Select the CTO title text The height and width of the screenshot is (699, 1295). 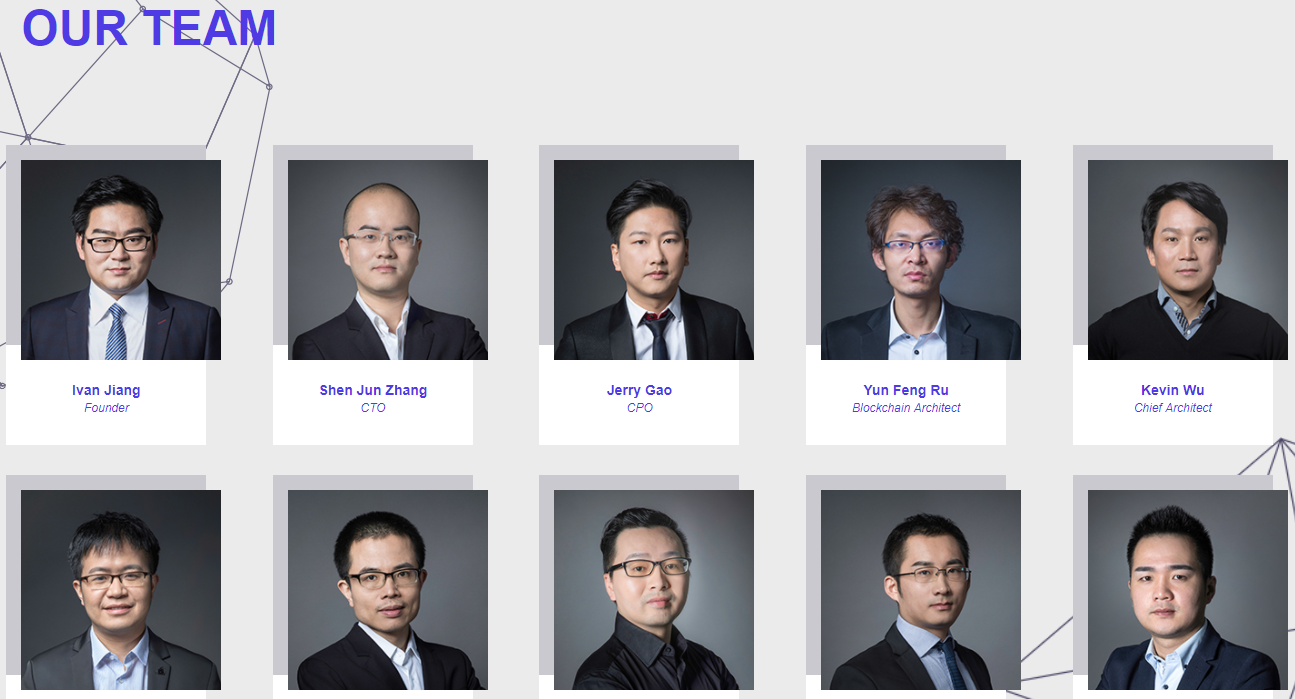[x=373, y=408]
